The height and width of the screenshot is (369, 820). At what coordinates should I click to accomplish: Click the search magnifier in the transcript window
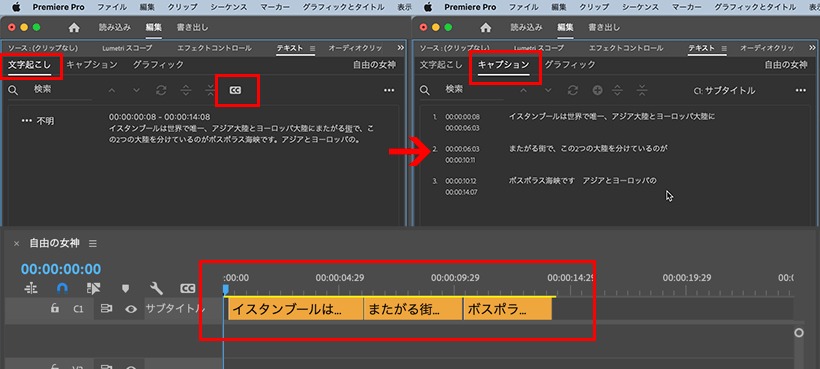click(x=13, y=90)
